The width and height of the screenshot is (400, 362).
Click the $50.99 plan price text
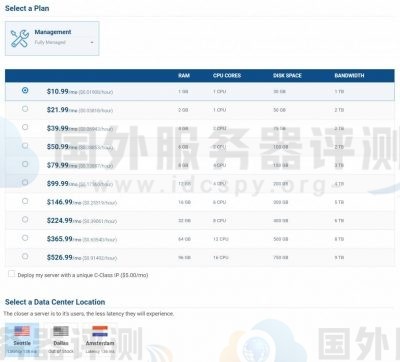(x=58, y=147)
